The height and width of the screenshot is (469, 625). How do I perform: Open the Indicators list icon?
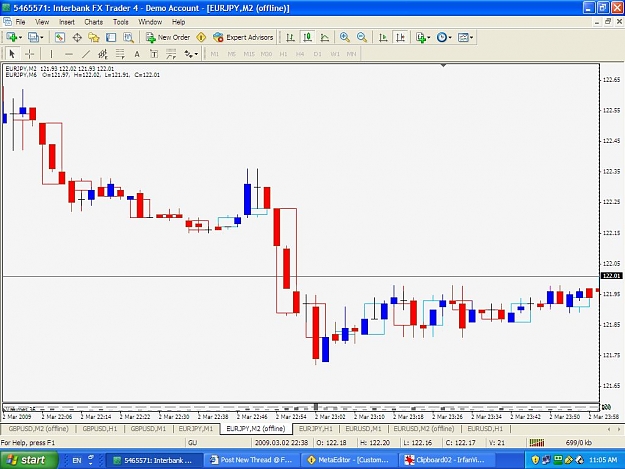coord(421,37)
